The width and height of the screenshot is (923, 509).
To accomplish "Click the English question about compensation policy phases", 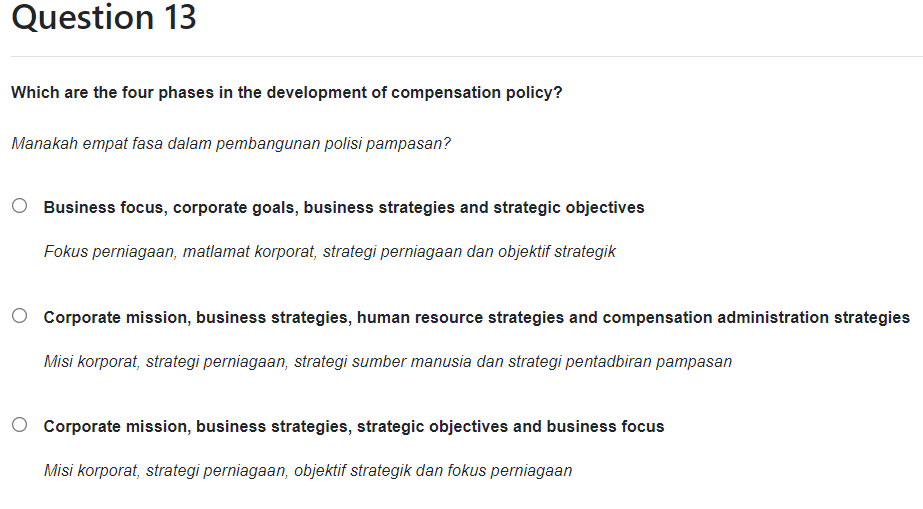I will [x=287, y=92].
